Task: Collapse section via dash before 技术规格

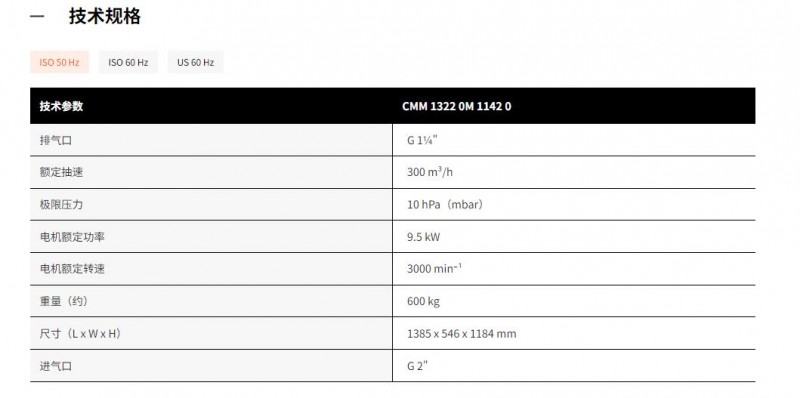Action: (x=37, y=16)
